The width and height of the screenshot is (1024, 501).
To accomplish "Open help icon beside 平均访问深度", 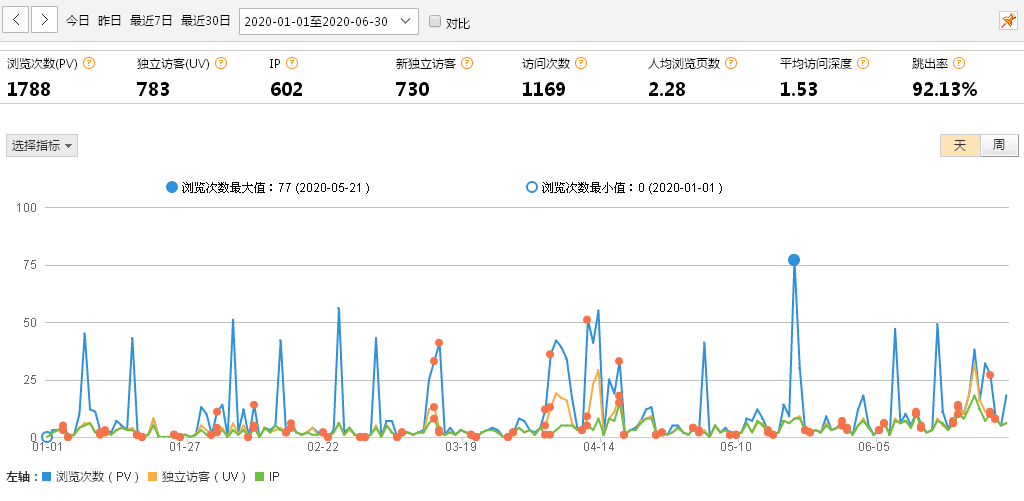I will [x=863, y=63].
